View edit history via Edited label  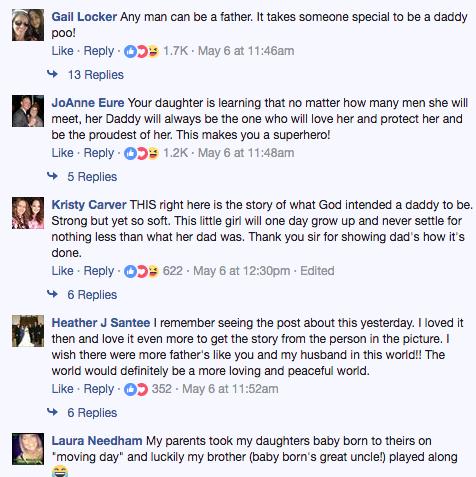tap(317, 271)
